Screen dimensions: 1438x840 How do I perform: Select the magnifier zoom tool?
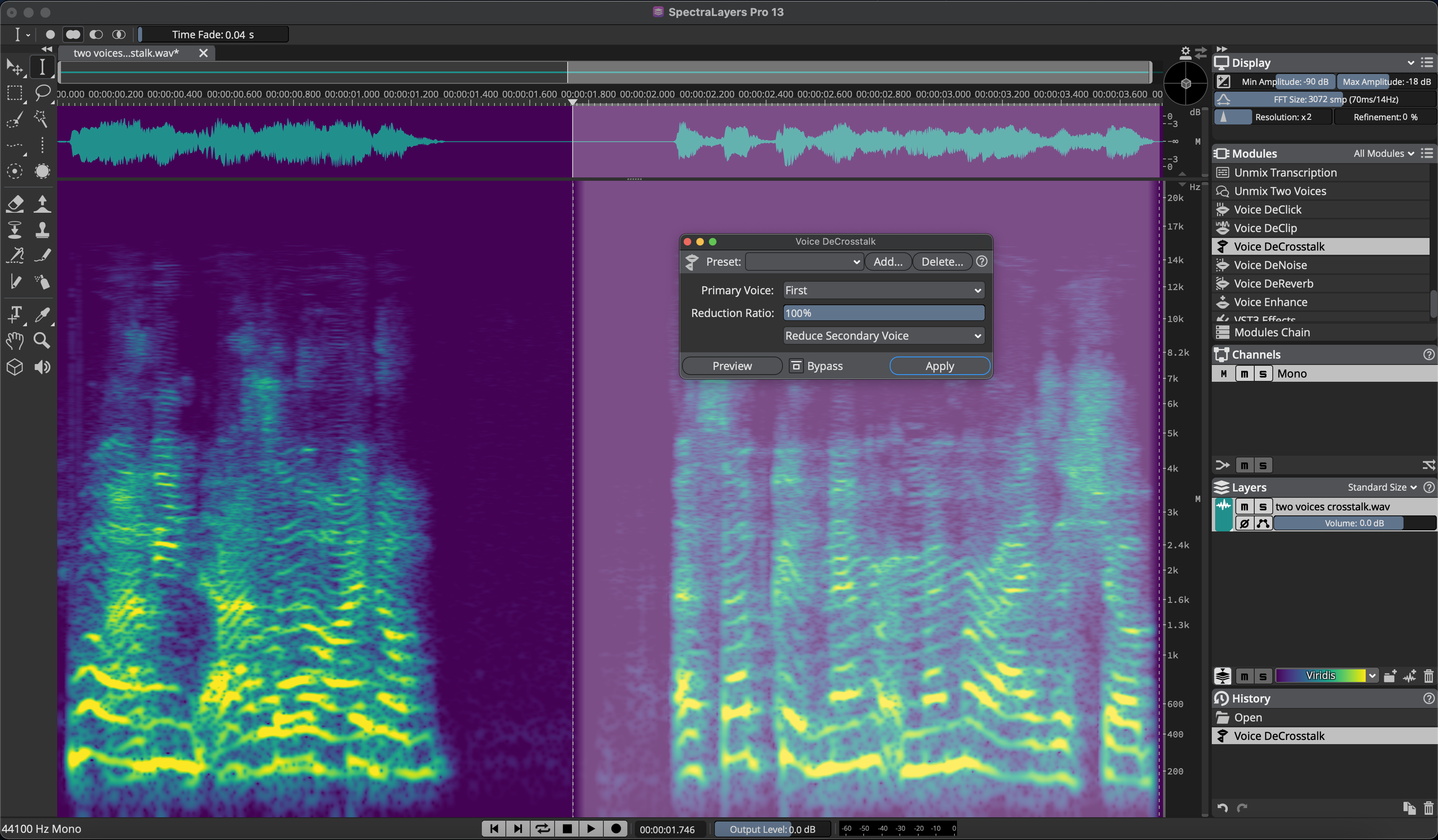[x=42, y=341]
